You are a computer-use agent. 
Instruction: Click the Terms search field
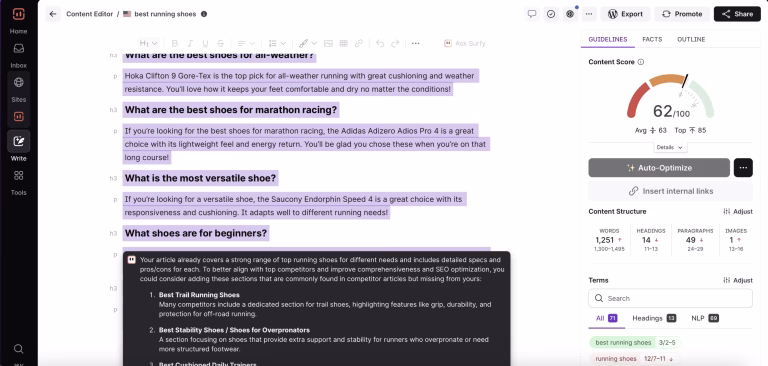pyautogui.click(x=671, y=298)
